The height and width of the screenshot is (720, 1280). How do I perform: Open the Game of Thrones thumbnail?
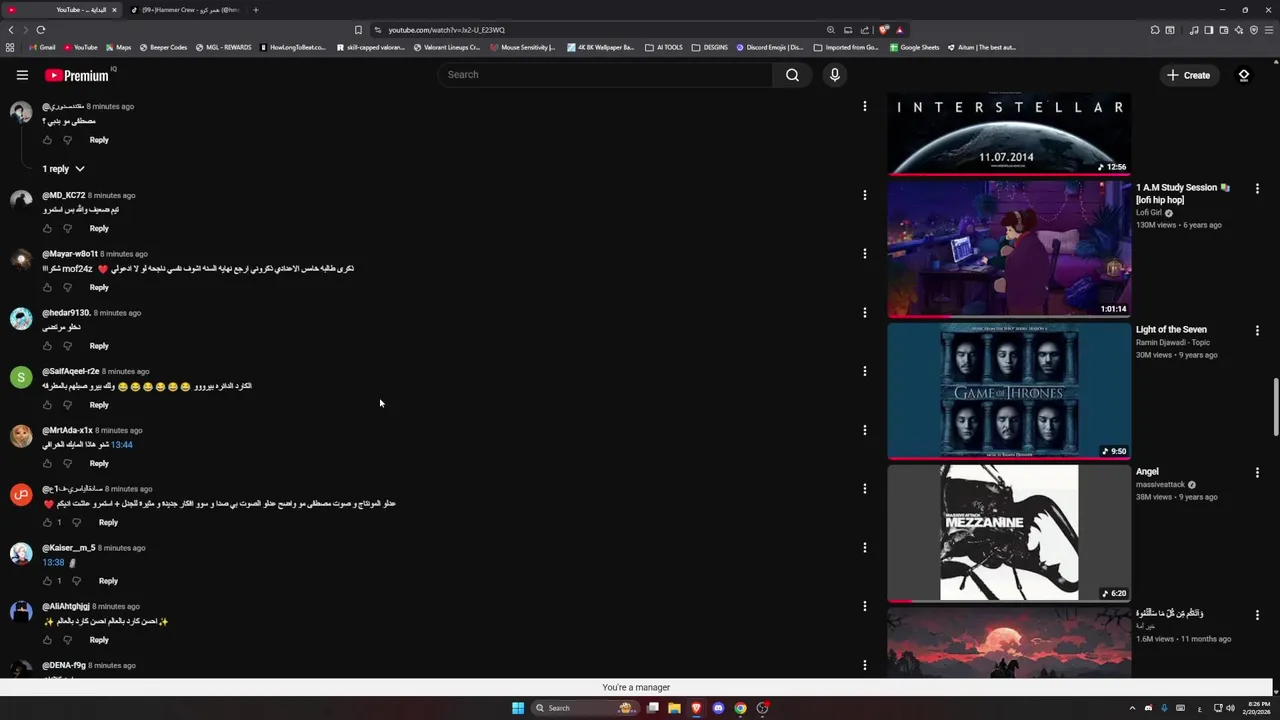point(1009,390)
